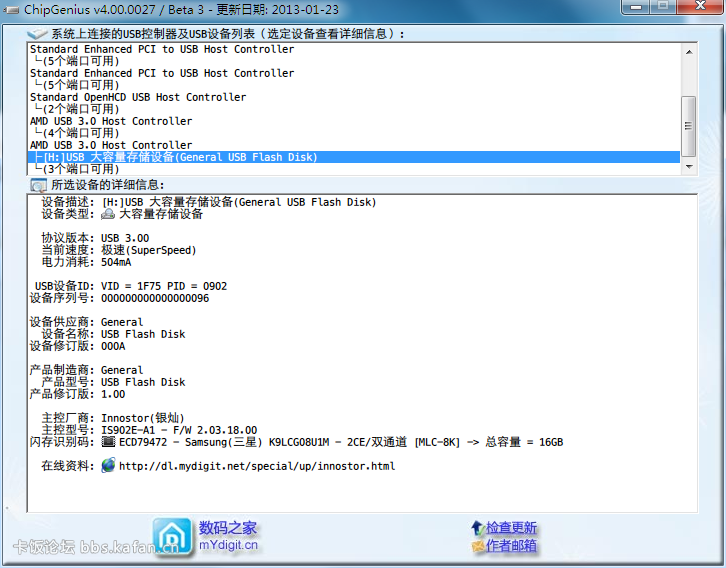This screenshot has height=568, width=726.
Task: Click the device list scrollbar thumb
Action: tap(689, 126)
